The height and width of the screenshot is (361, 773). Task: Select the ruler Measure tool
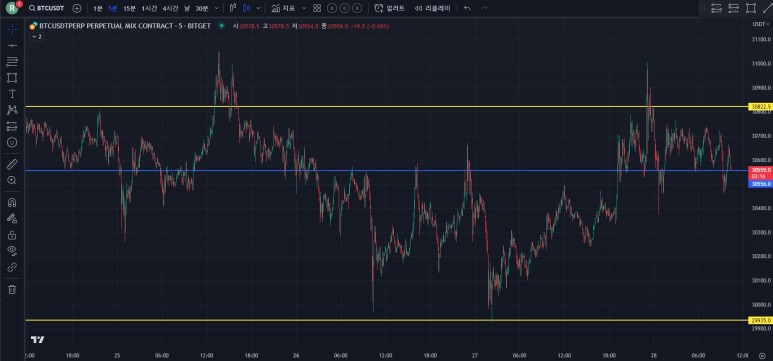pos(12,164)
